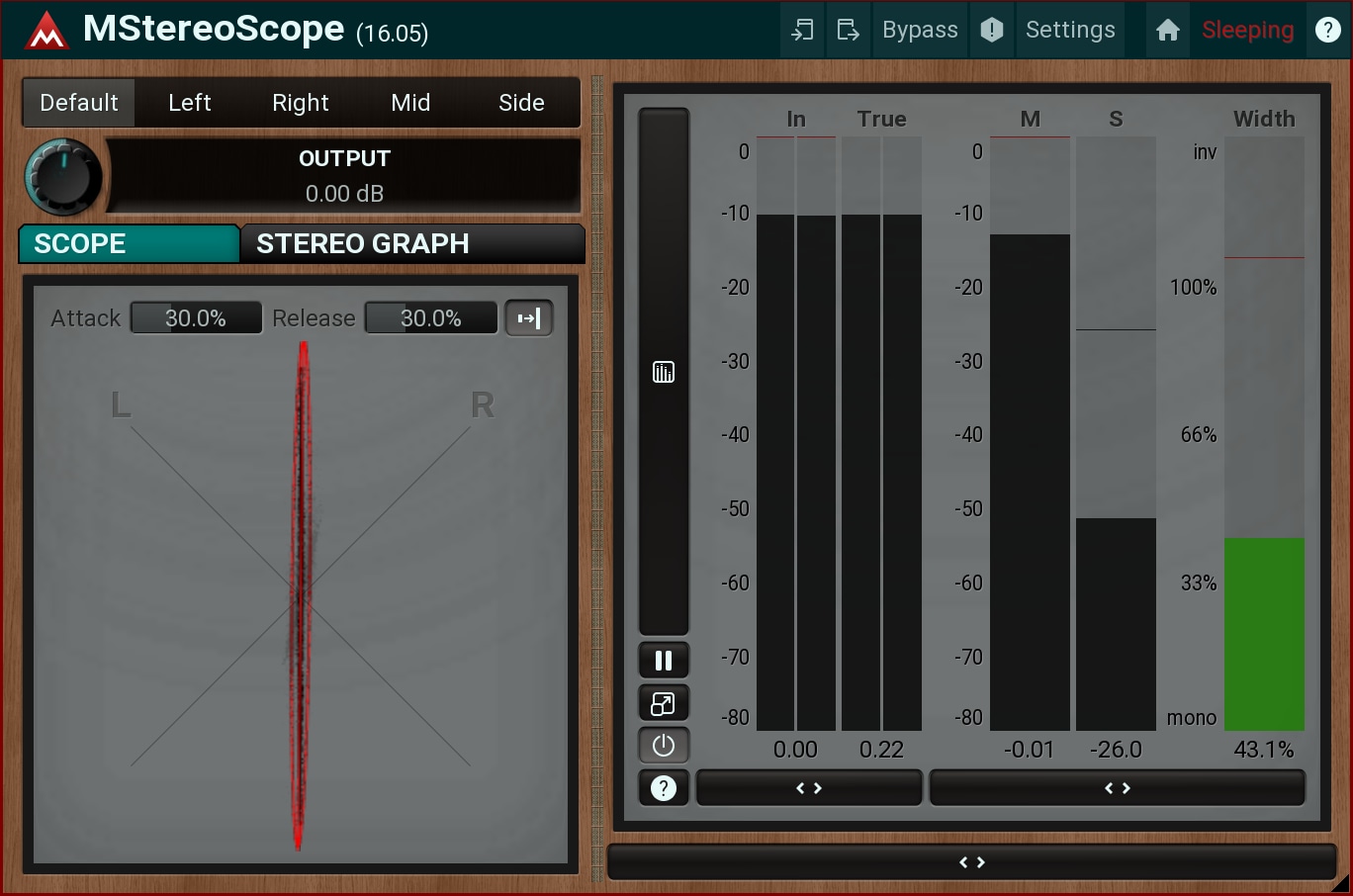Open the Settings button

click(1070, 31)
